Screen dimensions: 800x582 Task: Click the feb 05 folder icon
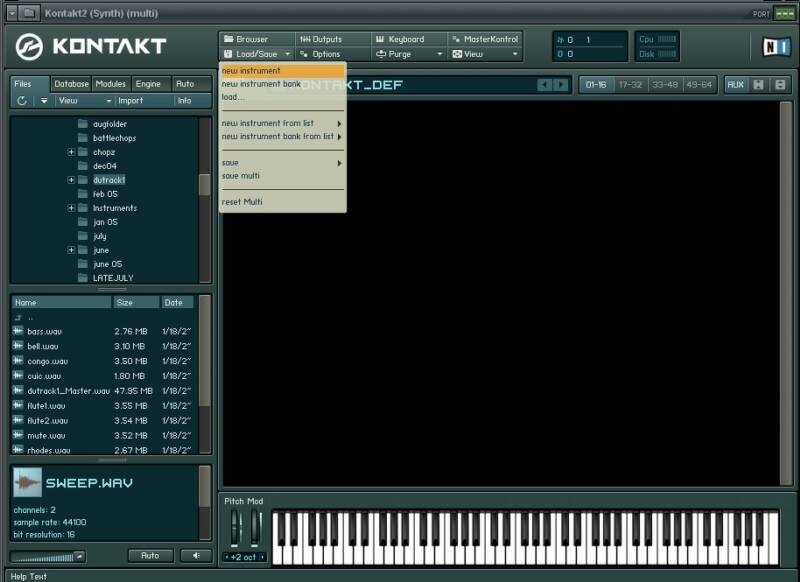pyautogui.click(x=83, y=194)
